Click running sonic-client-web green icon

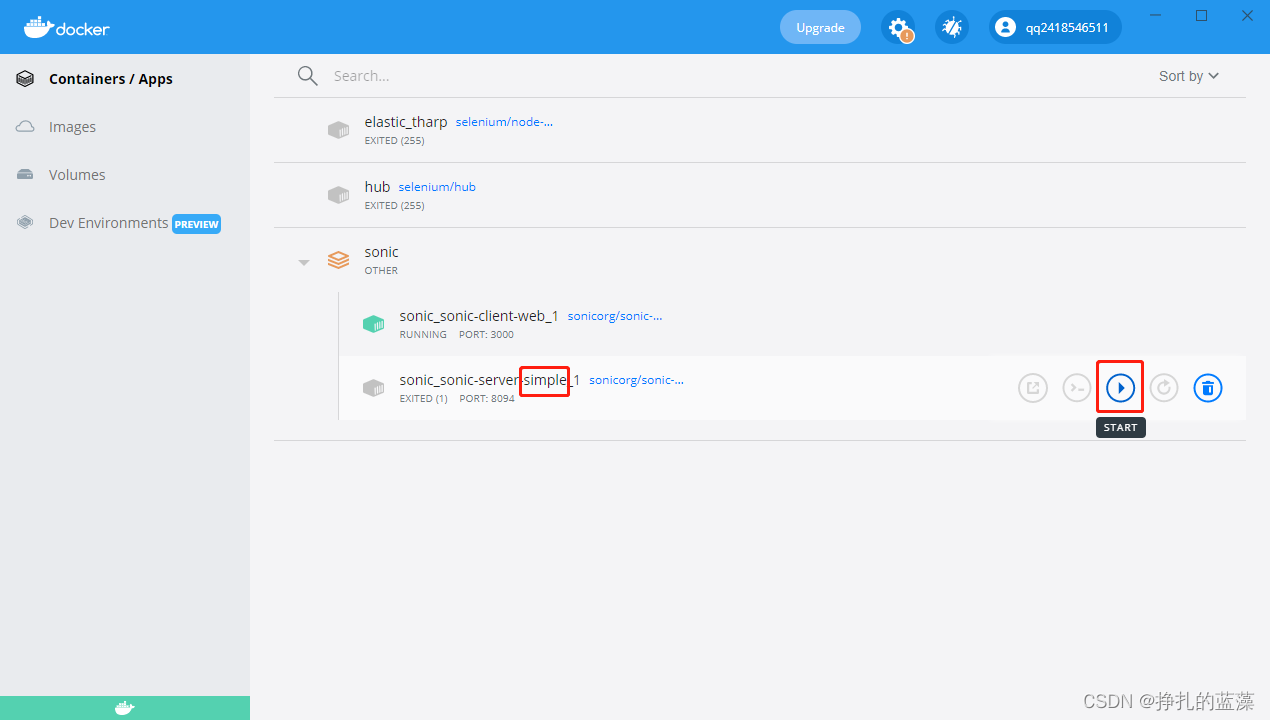[x=373, y=324]
